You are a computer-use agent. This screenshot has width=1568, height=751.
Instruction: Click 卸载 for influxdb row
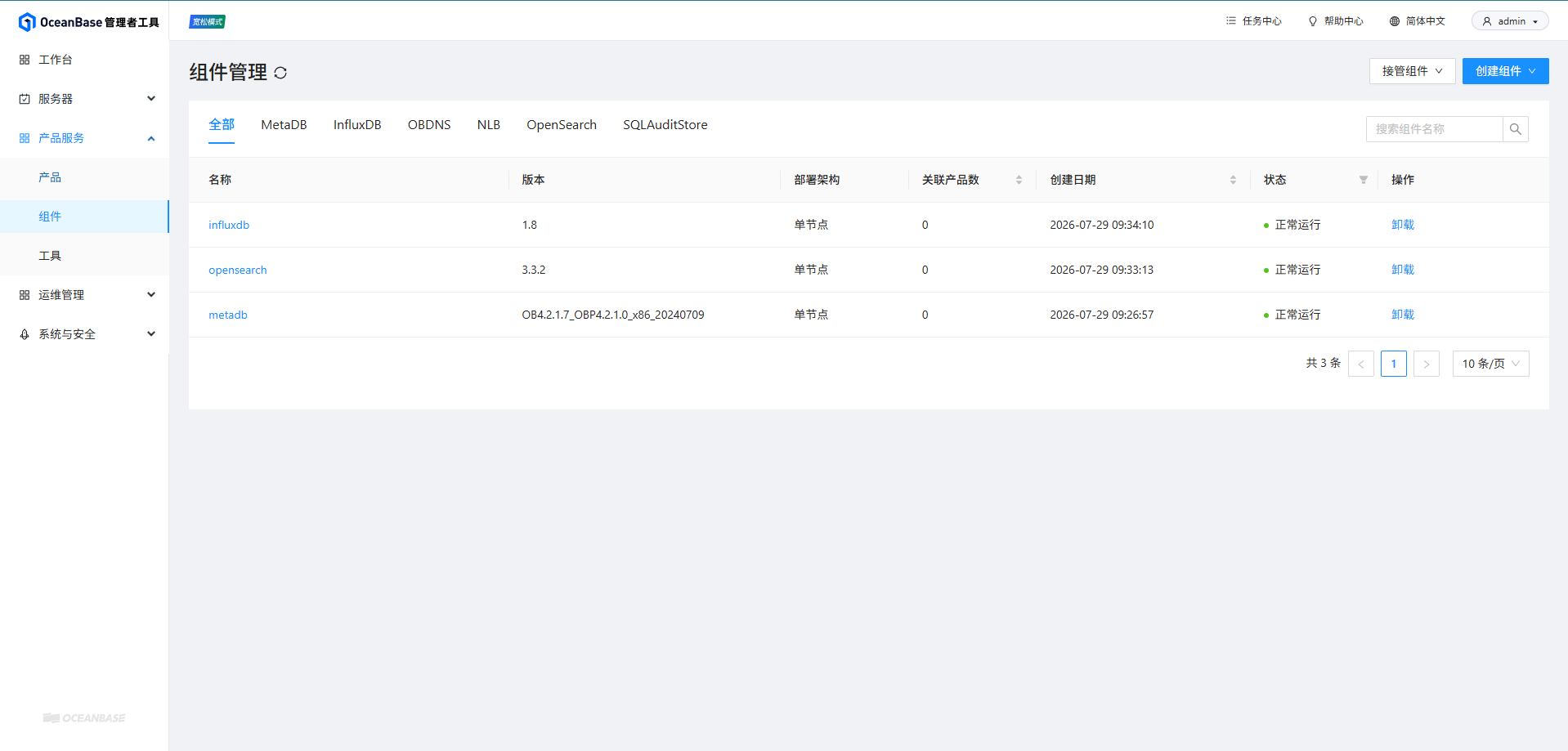point(1403,225)
